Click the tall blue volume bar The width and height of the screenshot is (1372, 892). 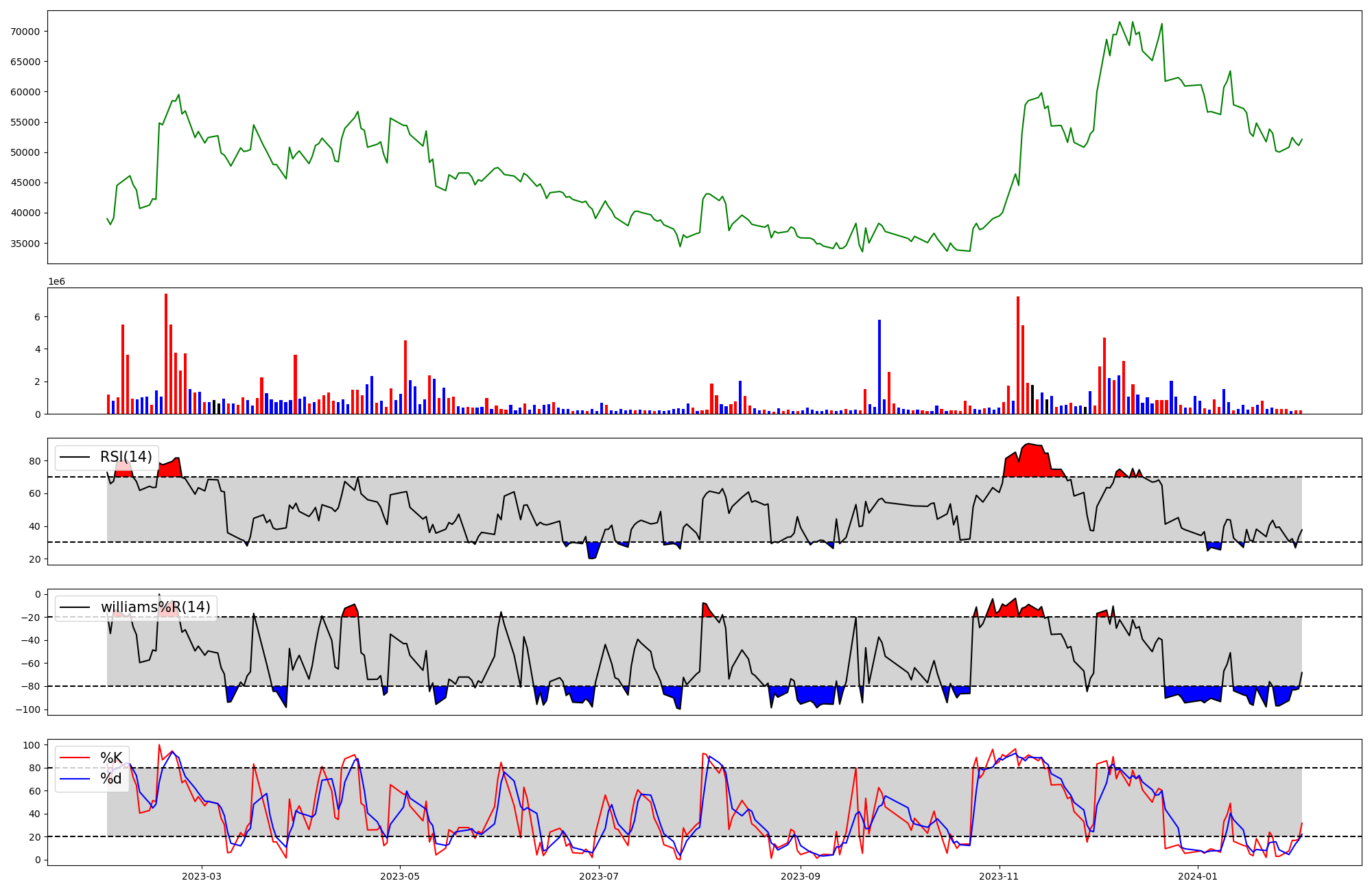tap(879, 366)
